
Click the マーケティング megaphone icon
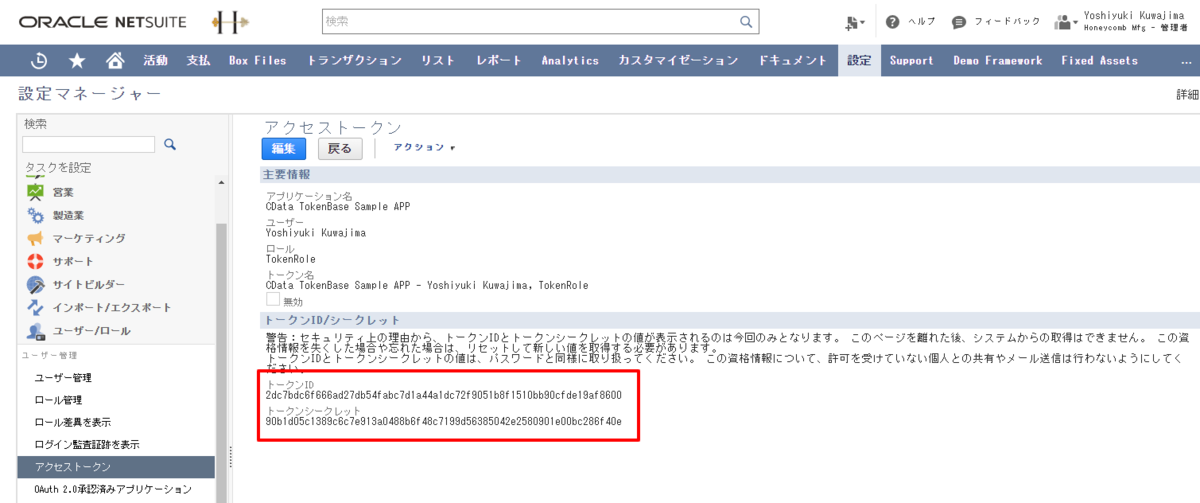click(36, 238)
